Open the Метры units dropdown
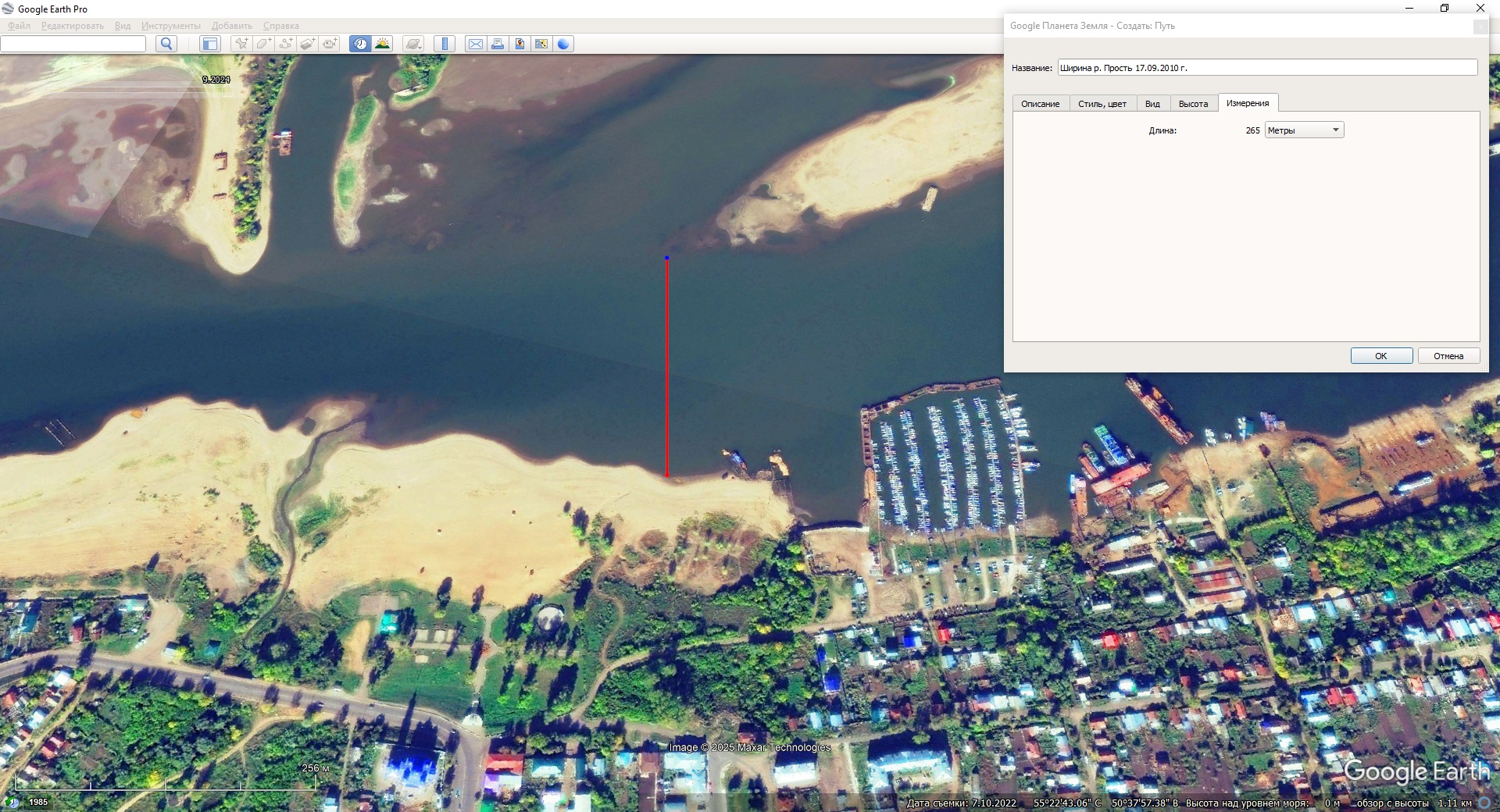The image size is (1500, 812). click(x=1304, y=130)
